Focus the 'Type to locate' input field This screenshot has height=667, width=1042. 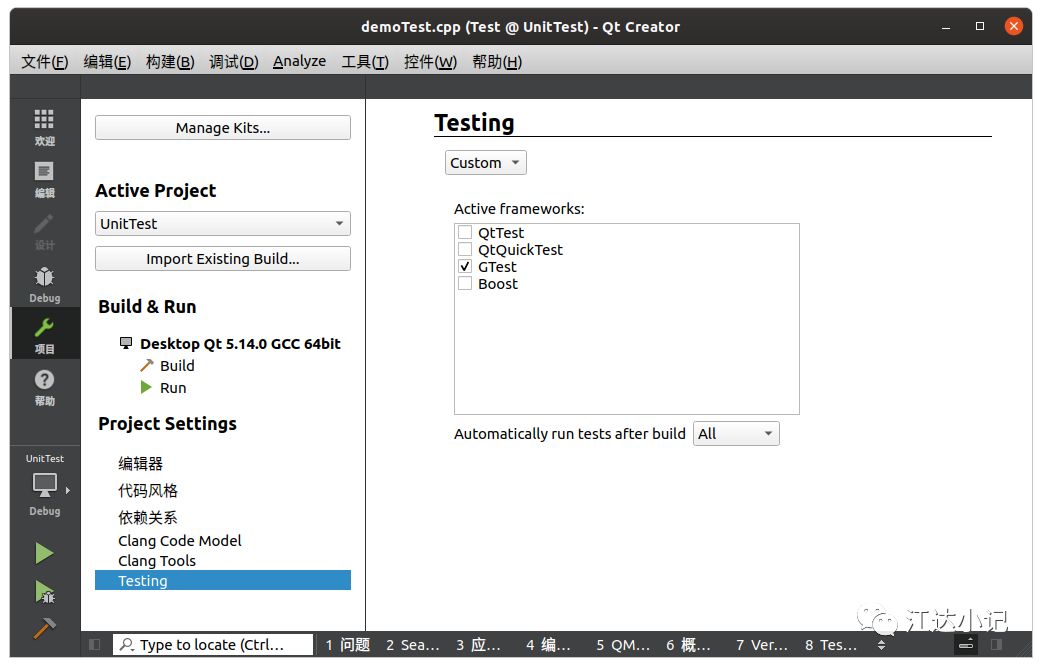213,644
